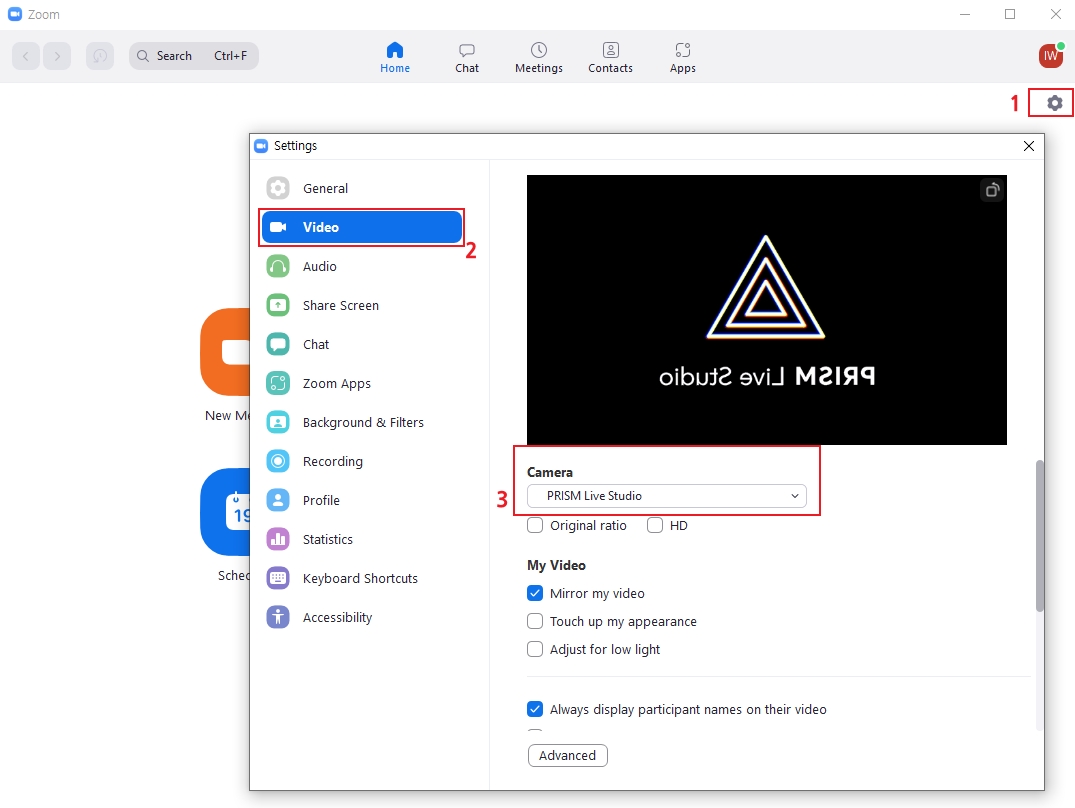
Task: Click the Share Screen icon
Action: click(278, 305)
